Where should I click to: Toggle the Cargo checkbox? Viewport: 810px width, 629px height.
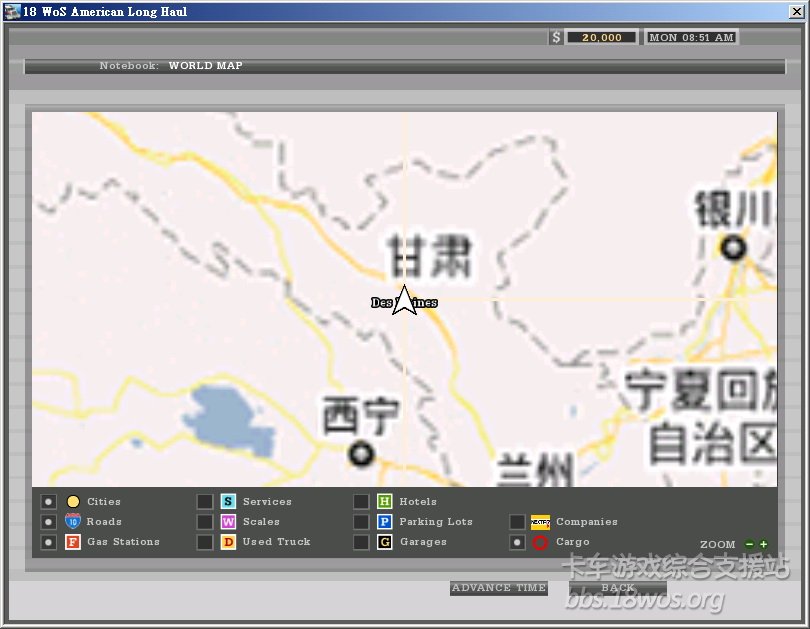[517, 542]
